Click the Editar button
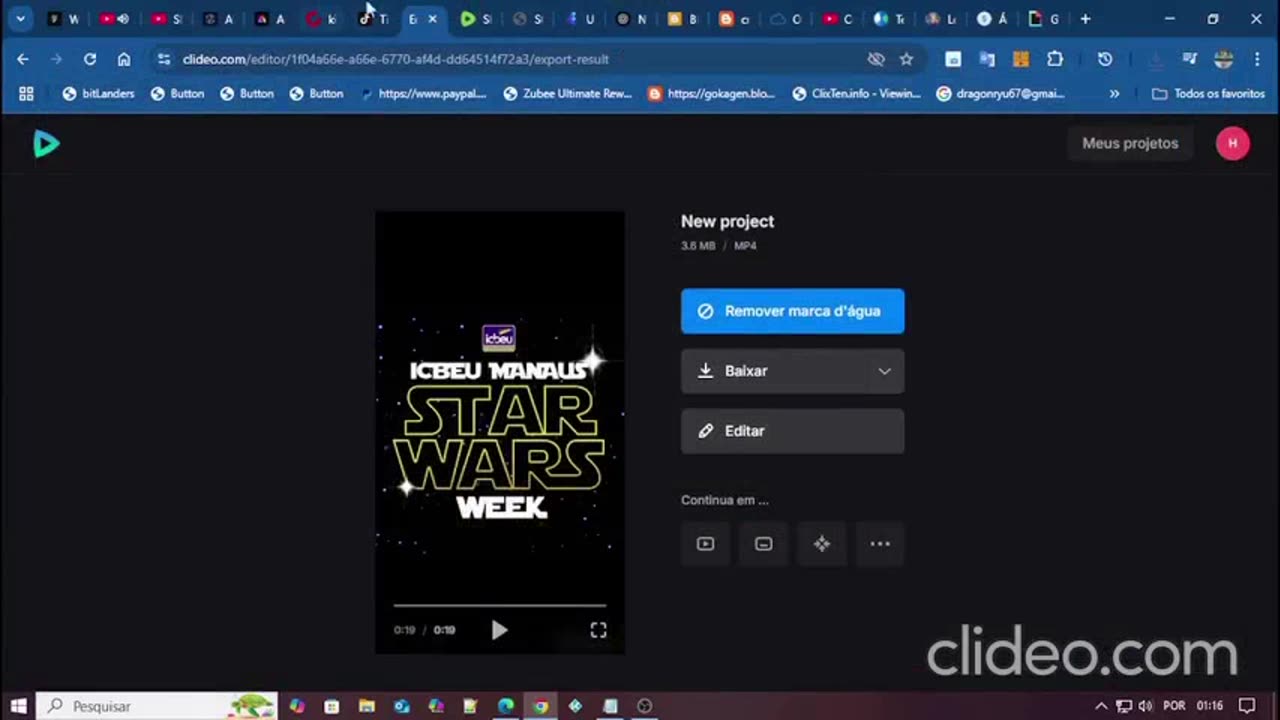Screen dimensions: 1280x720 coord(792,431)
